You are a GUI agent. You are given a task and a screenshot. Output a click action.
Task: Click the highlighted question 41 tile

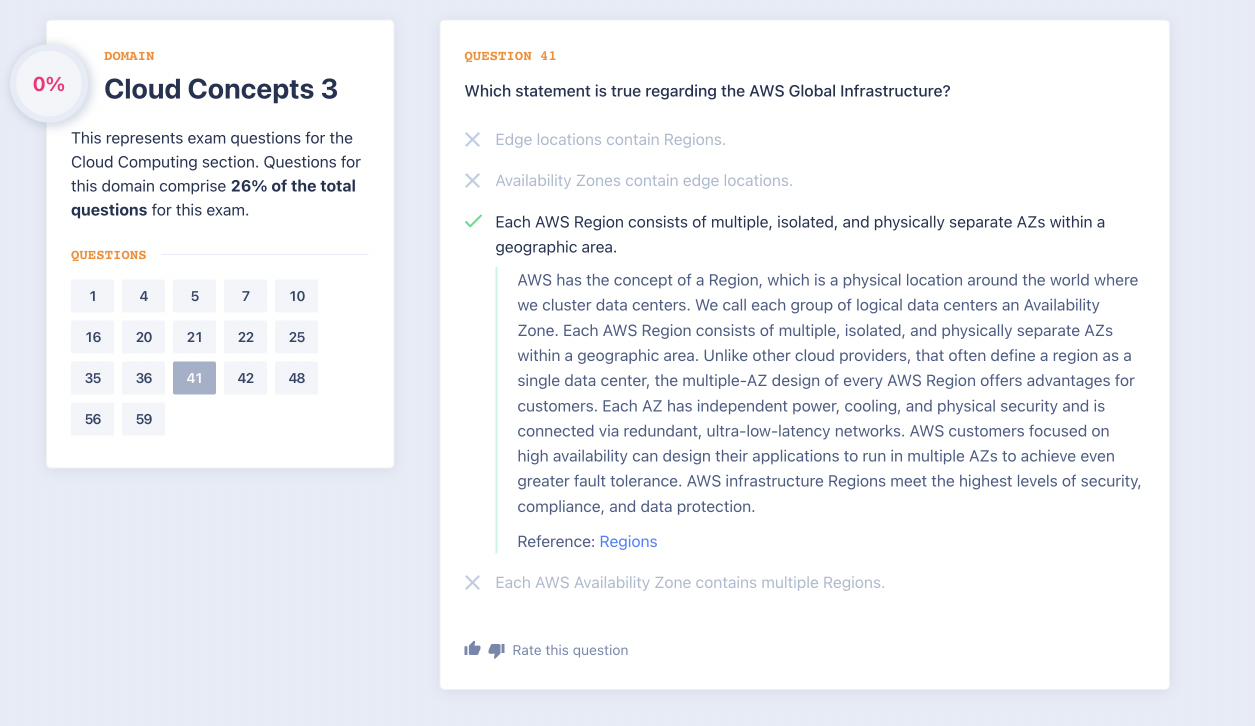(x=194, y=378)
